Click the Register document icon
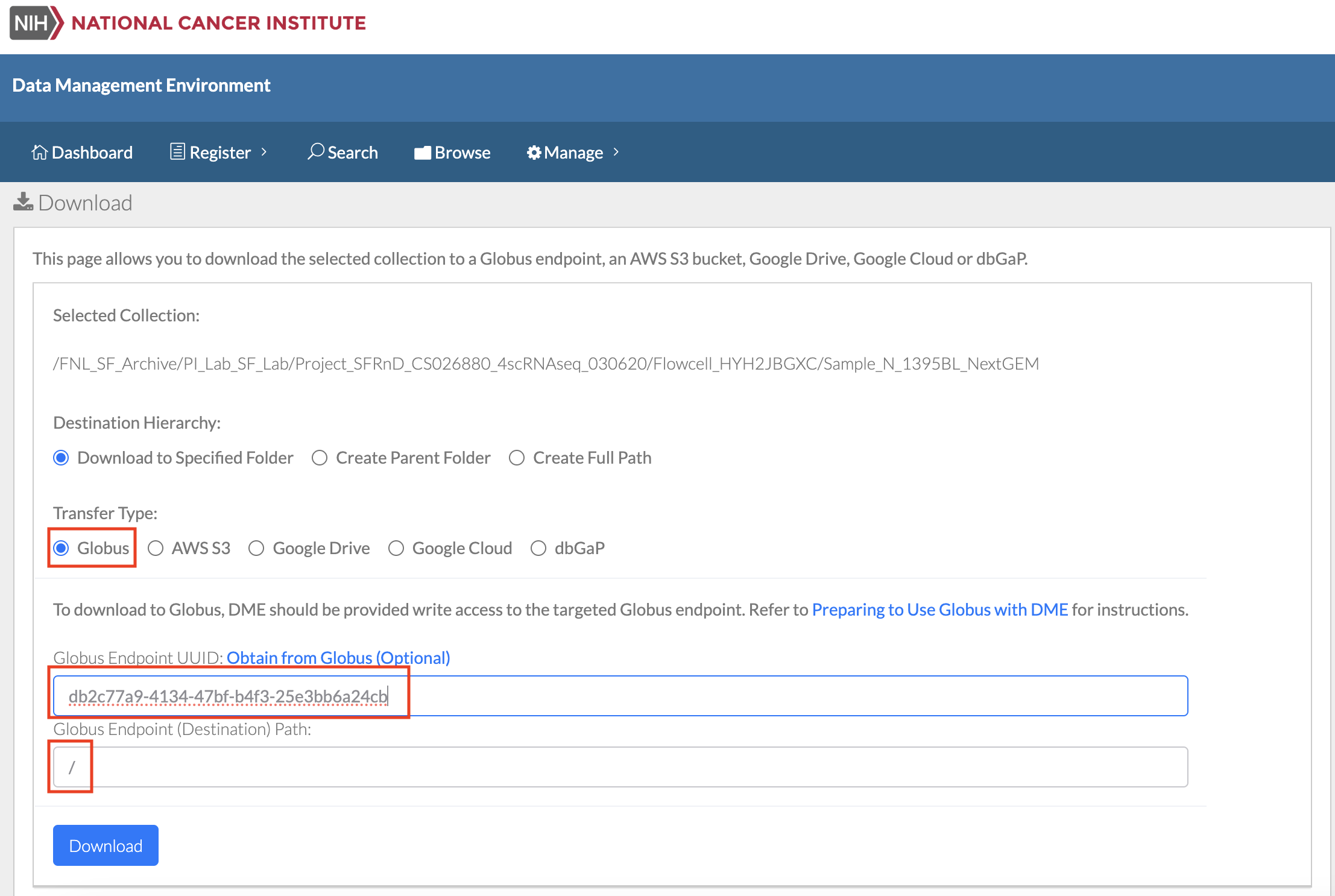Screen dimensions: 1335x896 (x=177, y=151)
